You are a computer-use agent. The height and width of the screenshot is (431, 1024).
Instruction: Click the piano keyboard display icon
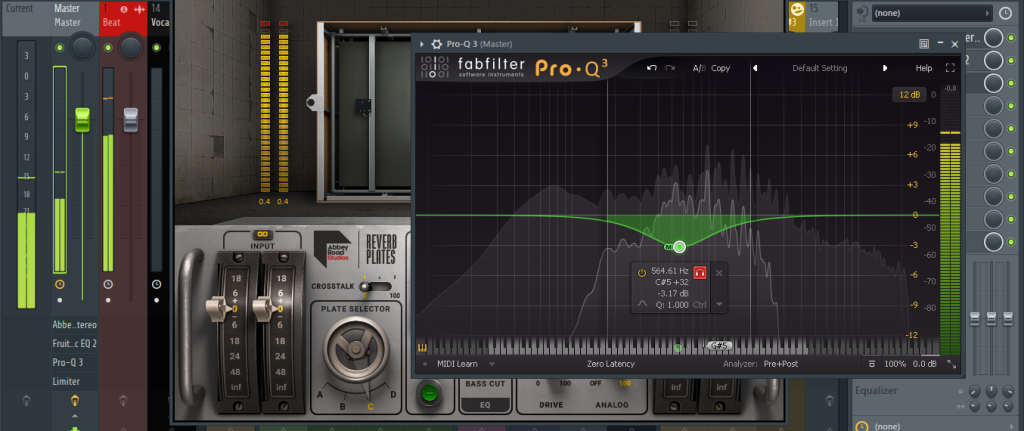(423, 347)
